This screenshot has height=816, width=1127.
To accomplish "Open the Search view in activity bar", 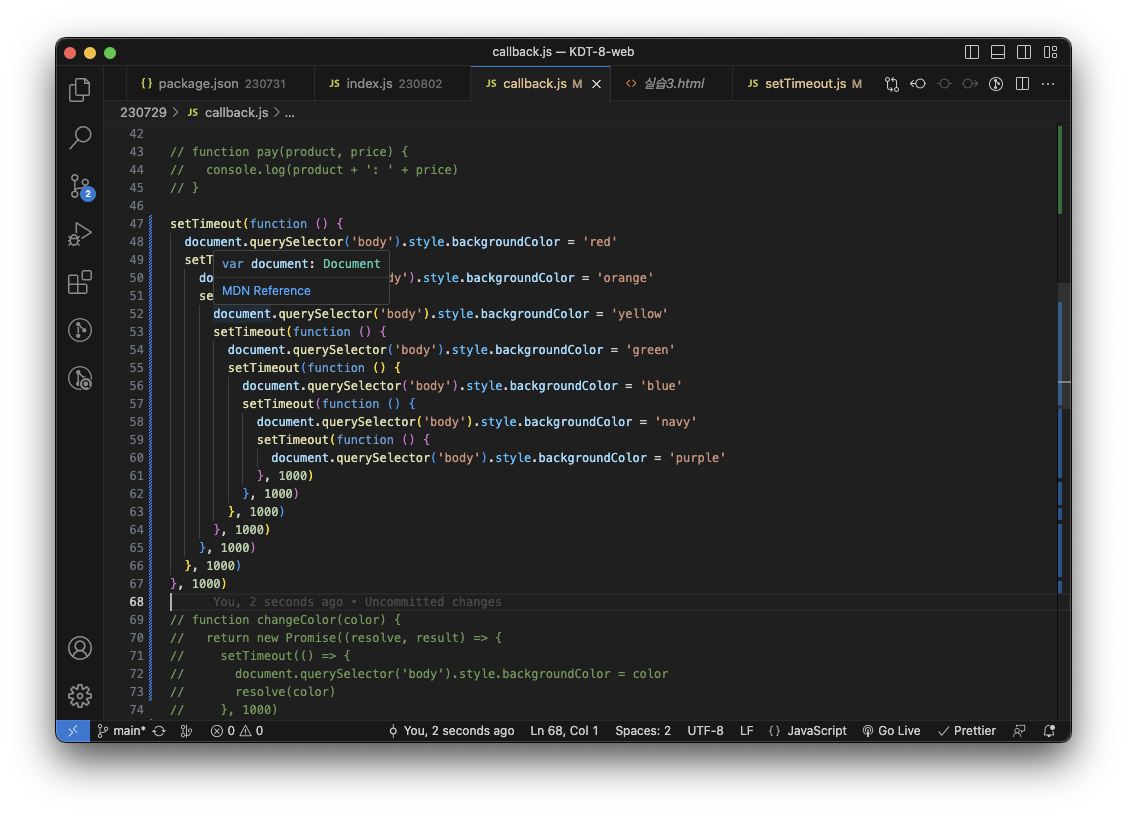I will 80,137.
